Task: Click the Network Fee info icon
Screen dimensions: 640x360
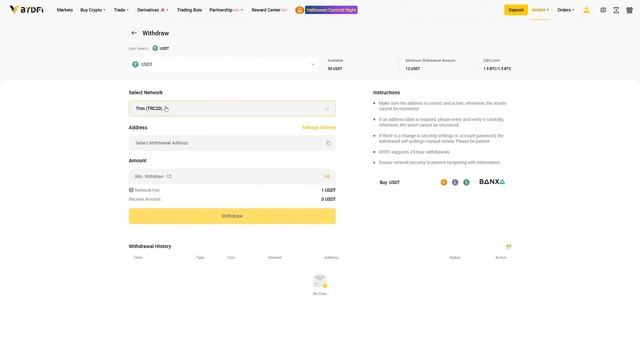Action: [131, 190]
